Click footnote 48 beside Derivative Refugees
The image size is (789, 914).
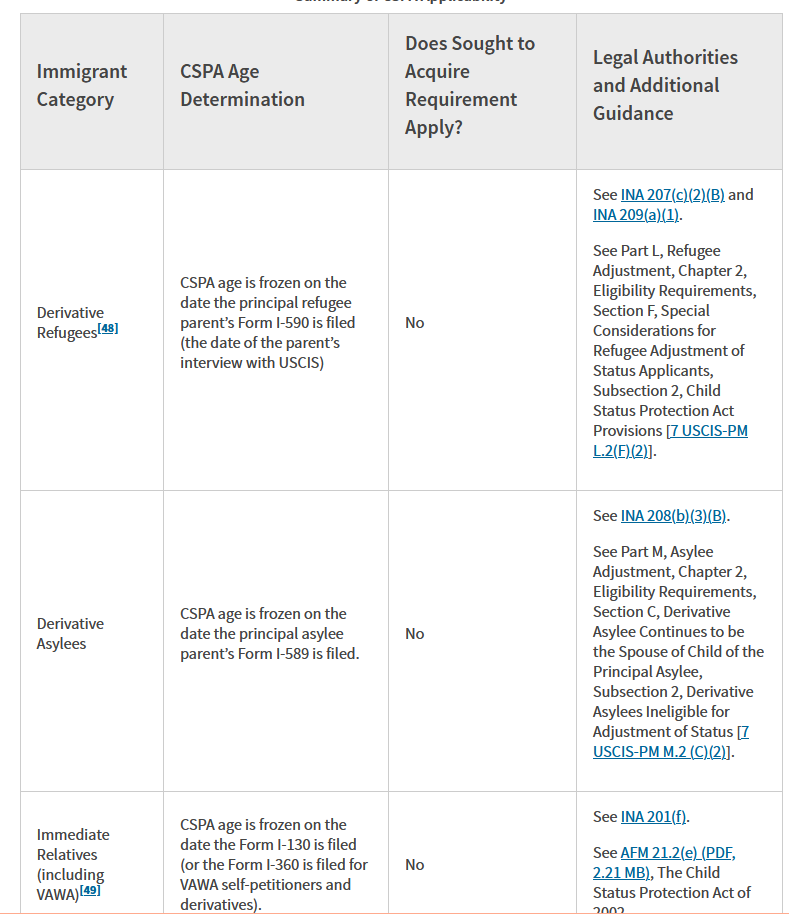[x=108, y=328]
